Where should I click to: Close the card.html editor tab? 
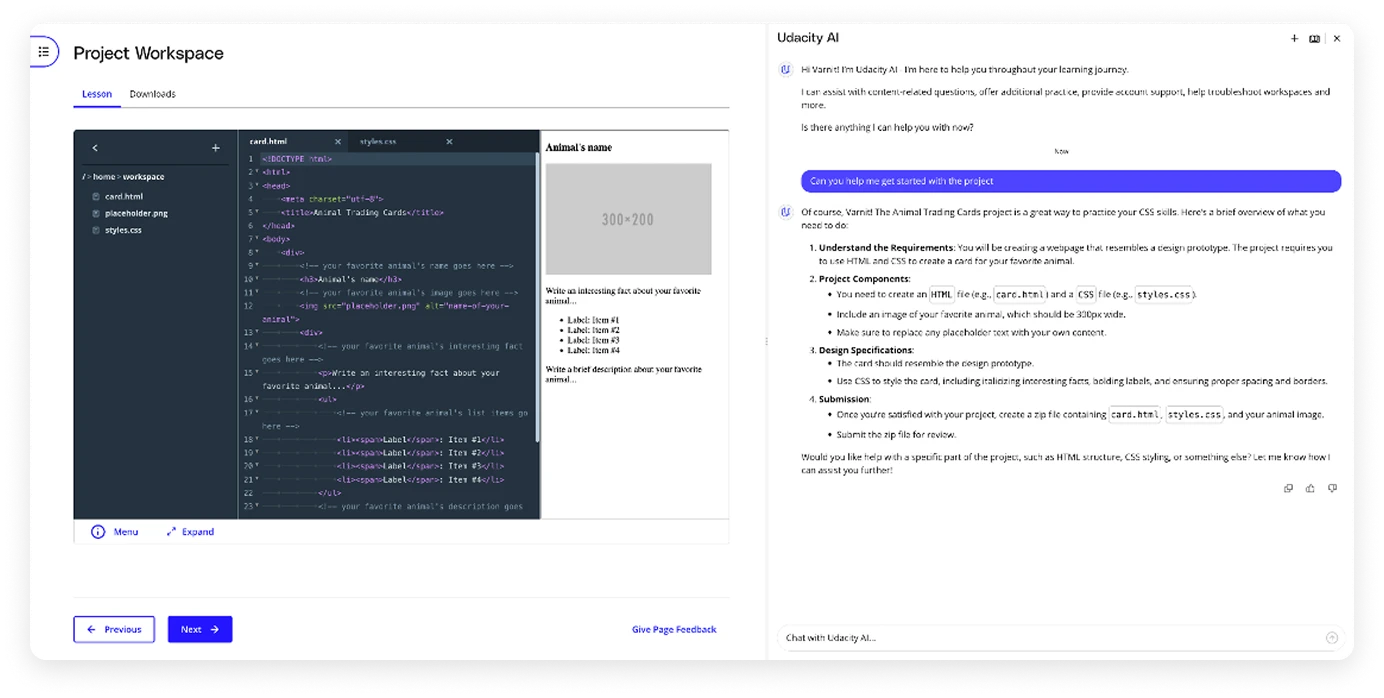coord(337,141)
